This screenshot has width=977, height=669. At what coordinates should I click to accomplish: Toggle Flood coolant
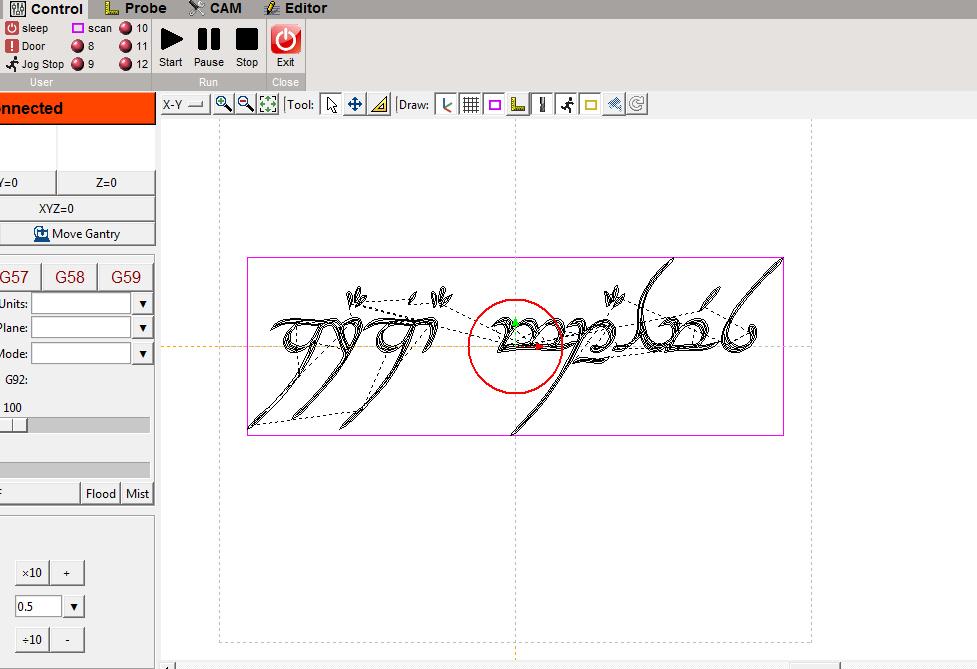tap(100, 493)
